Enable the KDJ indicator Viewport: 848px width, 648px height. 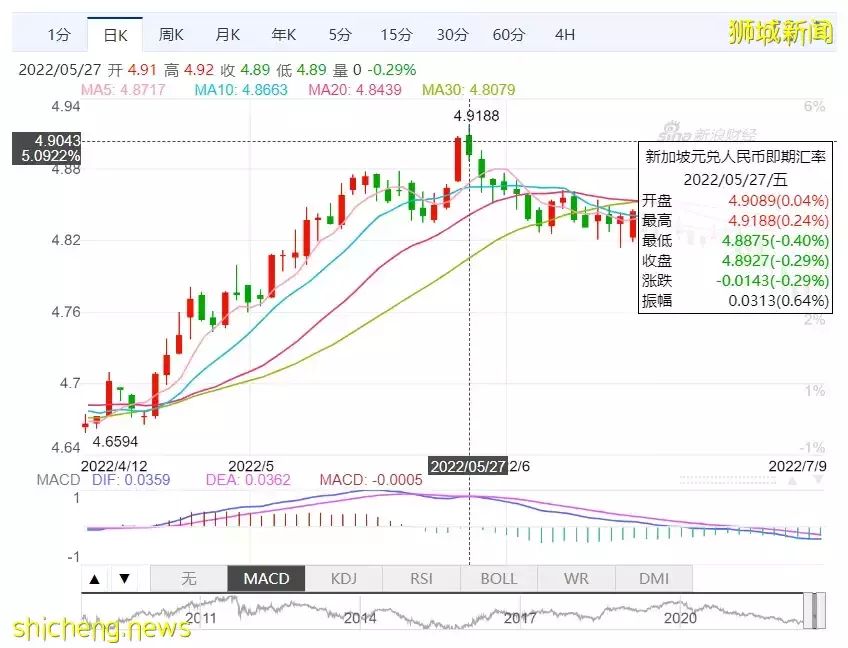click(344, 579)
